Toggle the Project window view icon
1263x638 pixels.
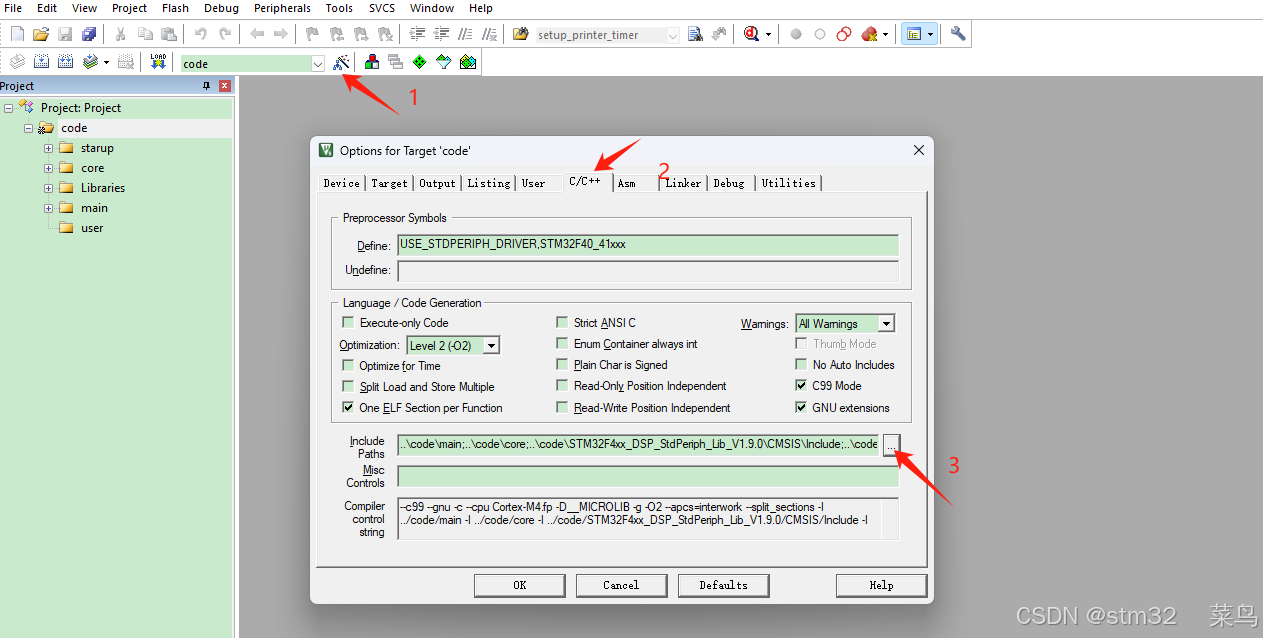(x=913, y=34)
